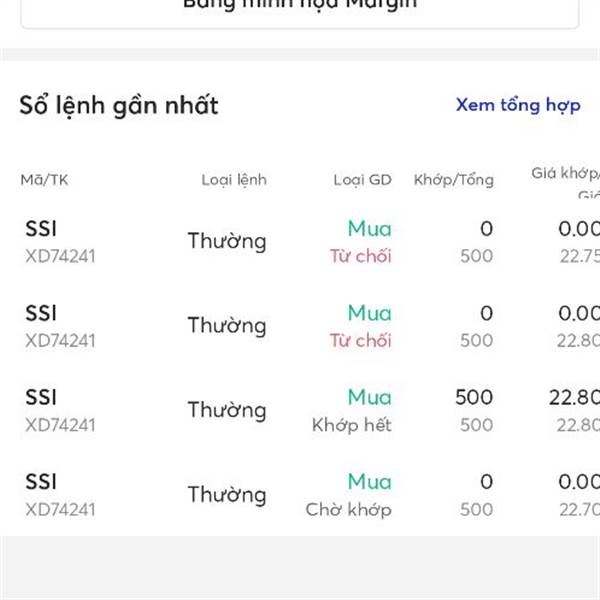Tap account XD74241 in the last order
The image size is (600, 600).
[x=60, y=510]
